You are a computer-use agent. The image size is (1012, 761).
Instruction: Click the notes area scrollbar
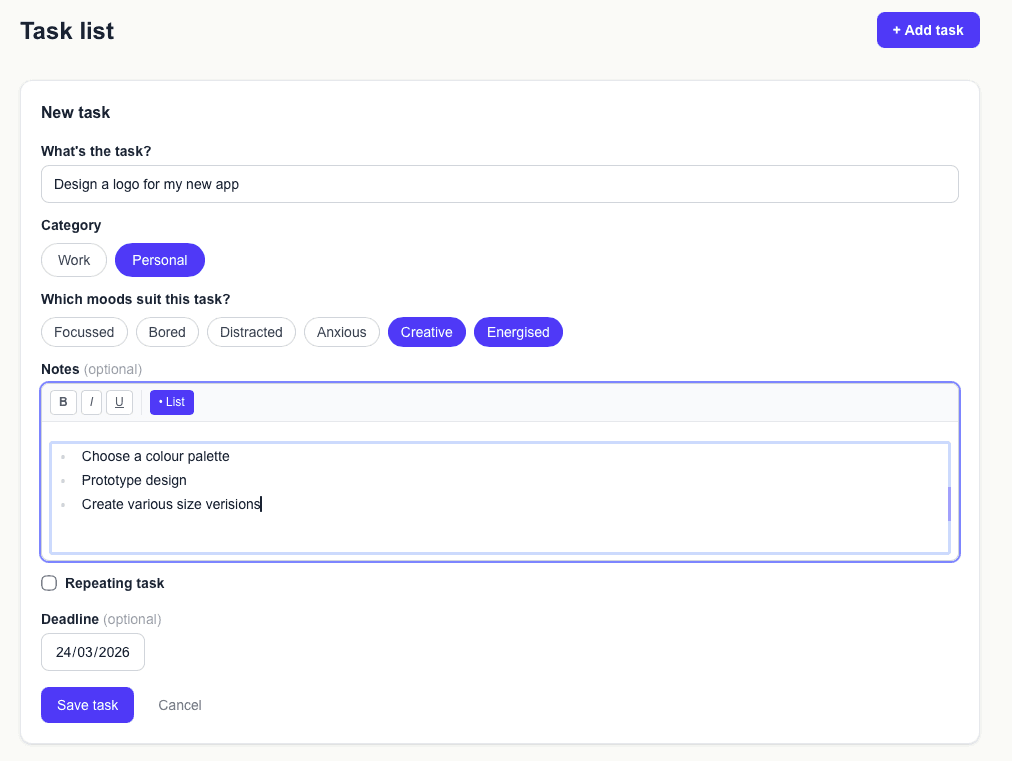[949, 504]
